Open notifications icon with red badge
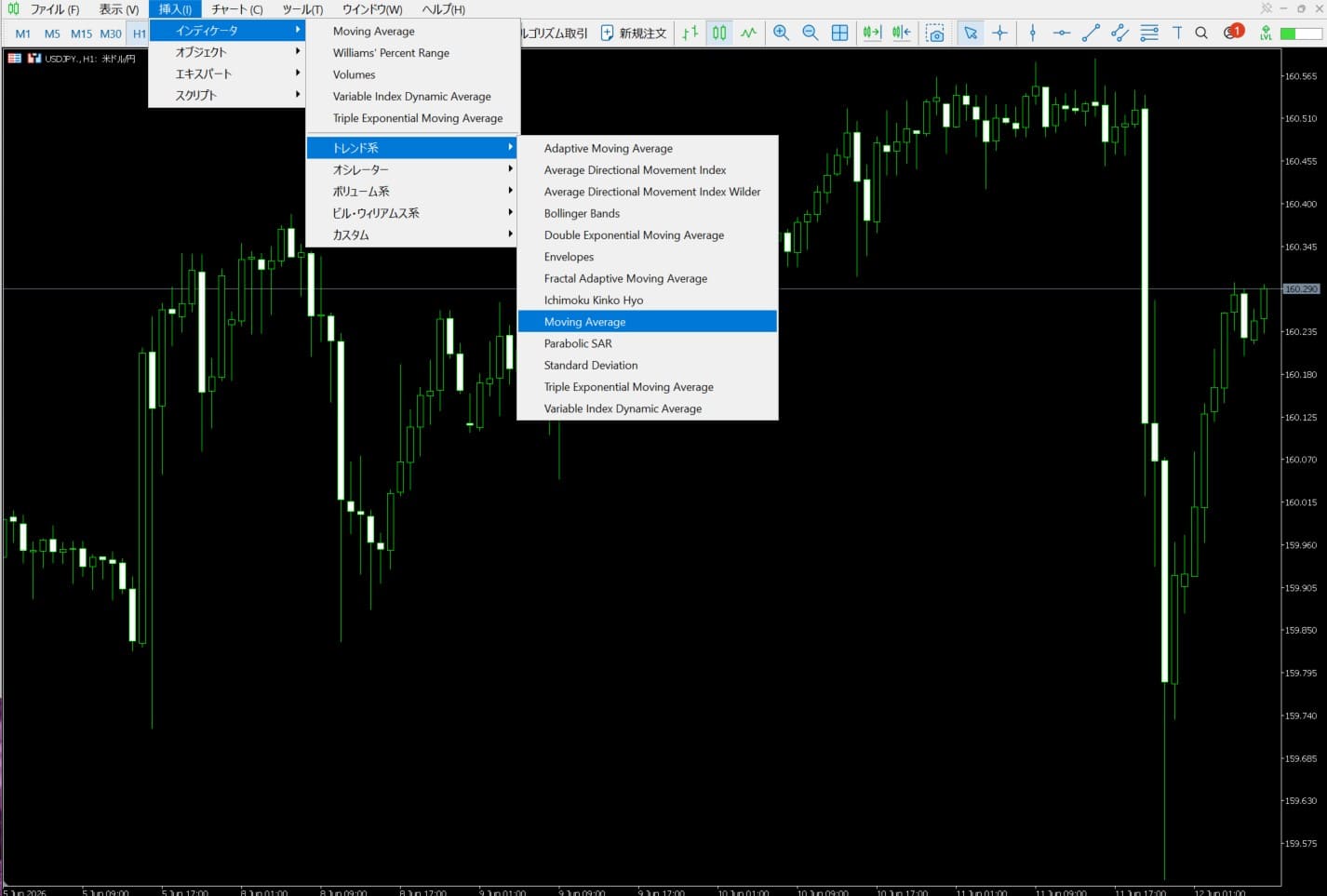Viewport: 1327px width, 896px height. [x=1233, y=32]
